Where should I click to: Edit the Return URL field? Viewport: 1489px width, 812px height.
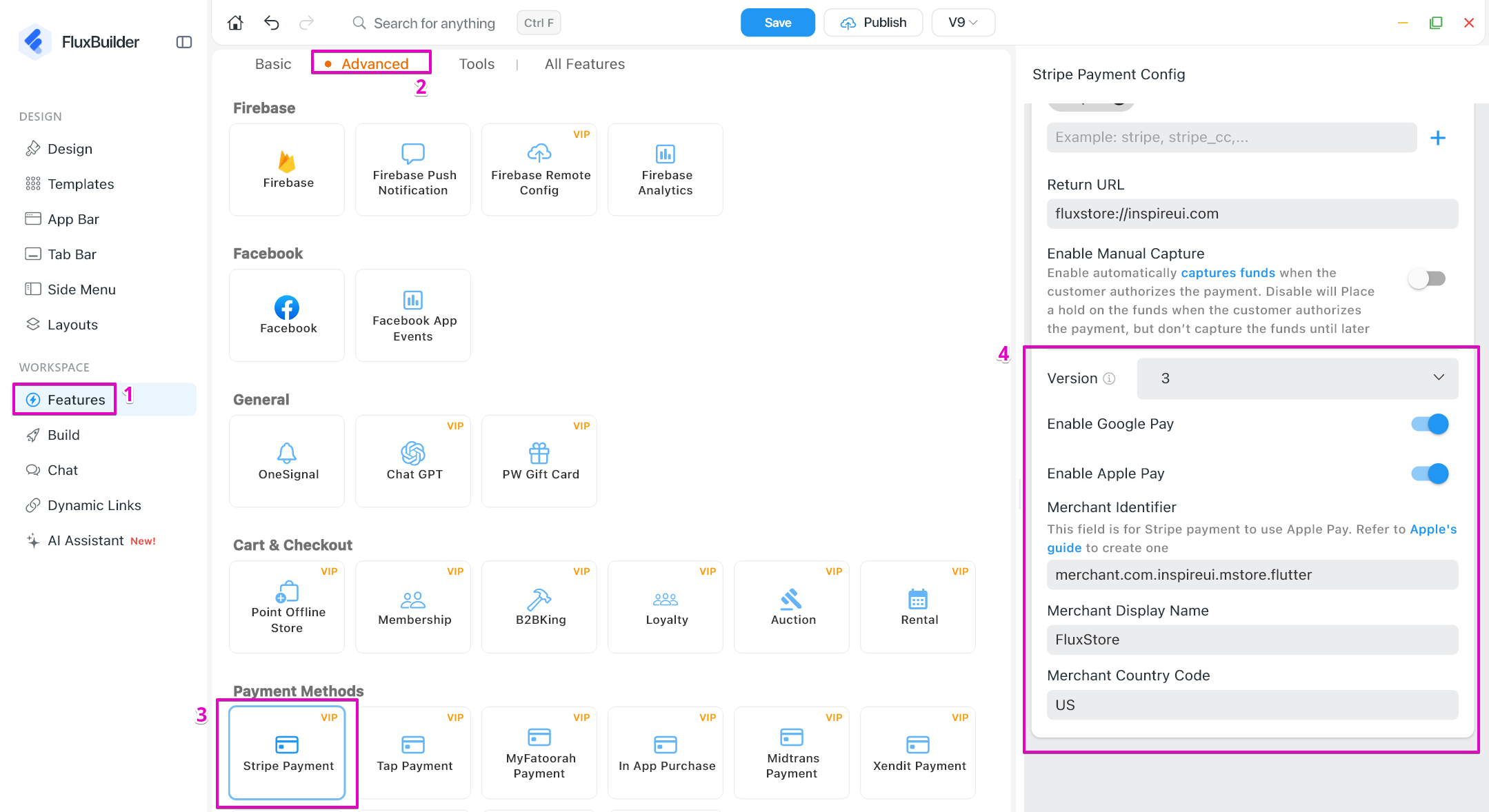(1252, 214)
